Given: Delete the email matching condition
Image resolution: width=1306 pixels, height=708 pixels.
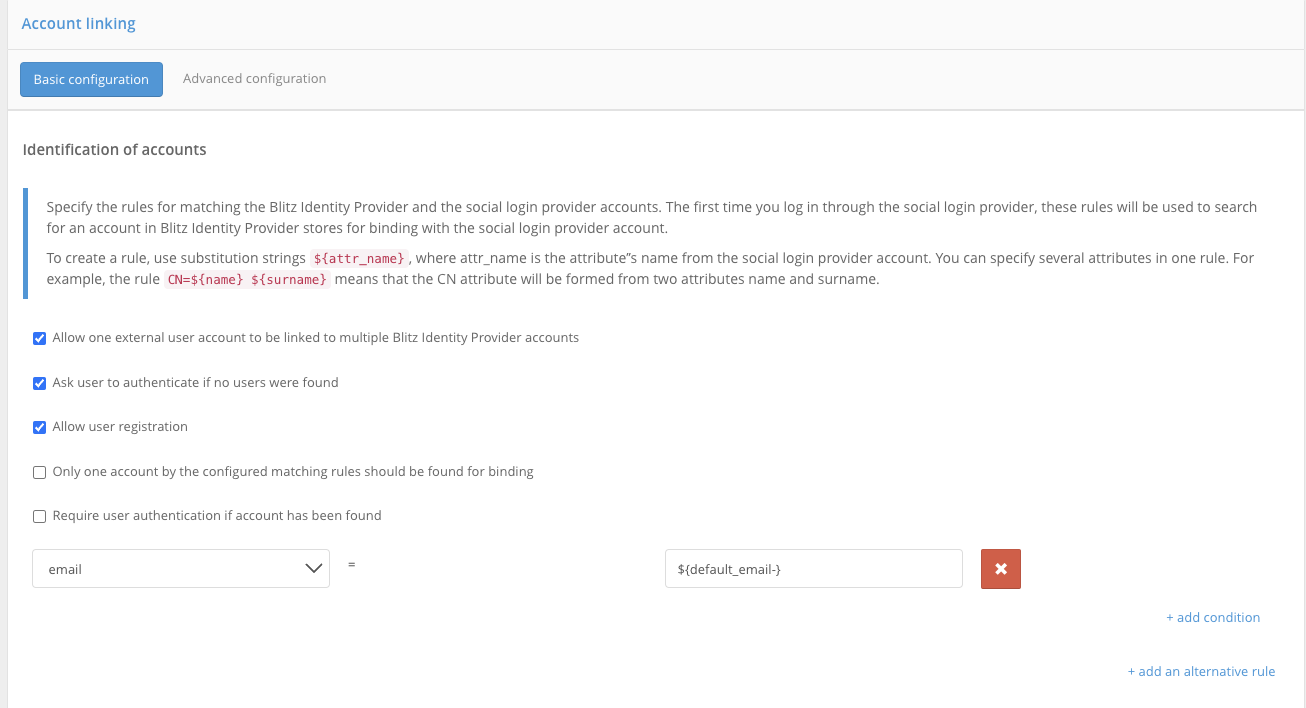Looking at the screenshot, I should (x=1001, y=569).
